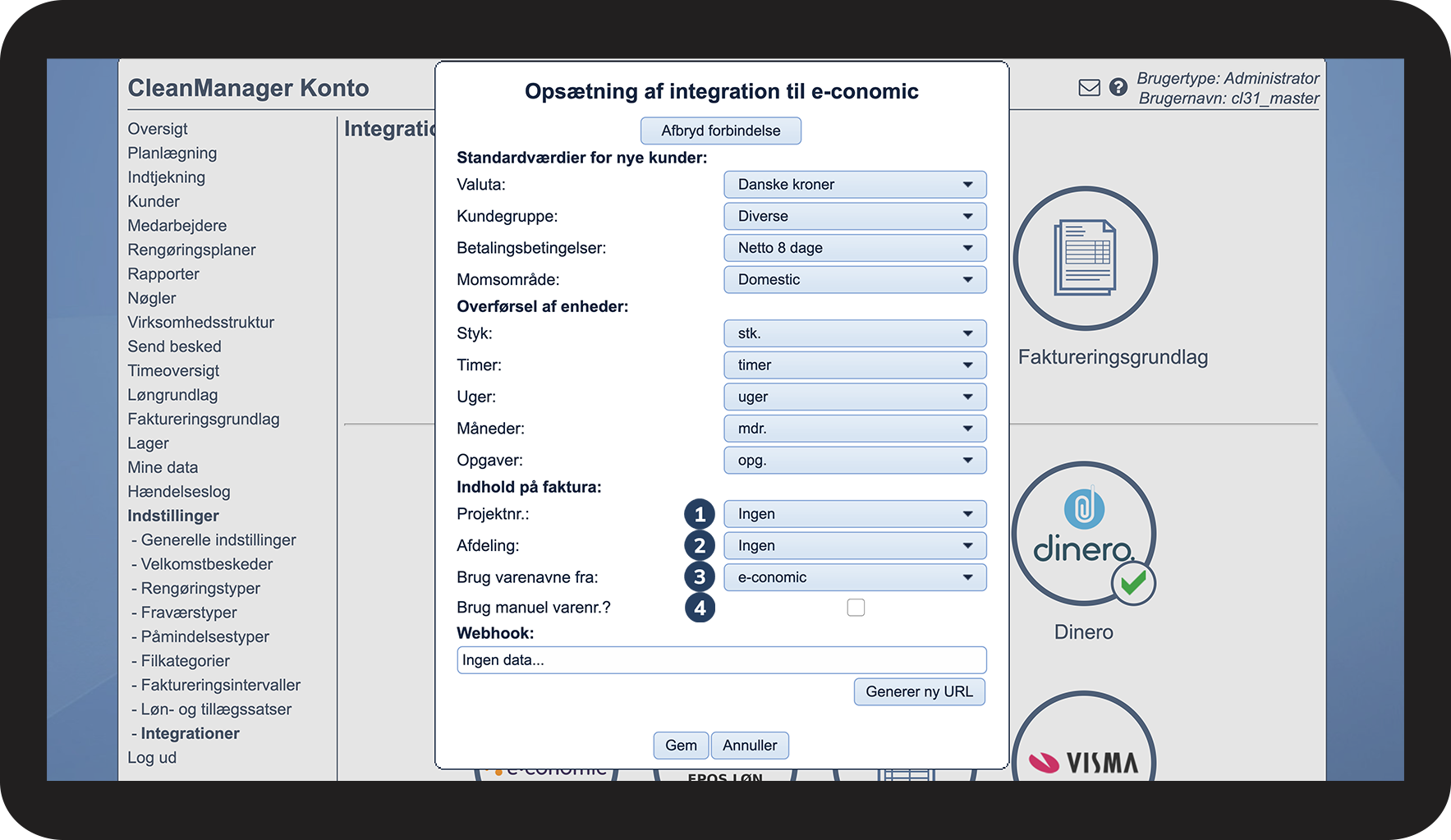
Task: Navigate to Medarbejdere
Action: click(x=177, y=226)
